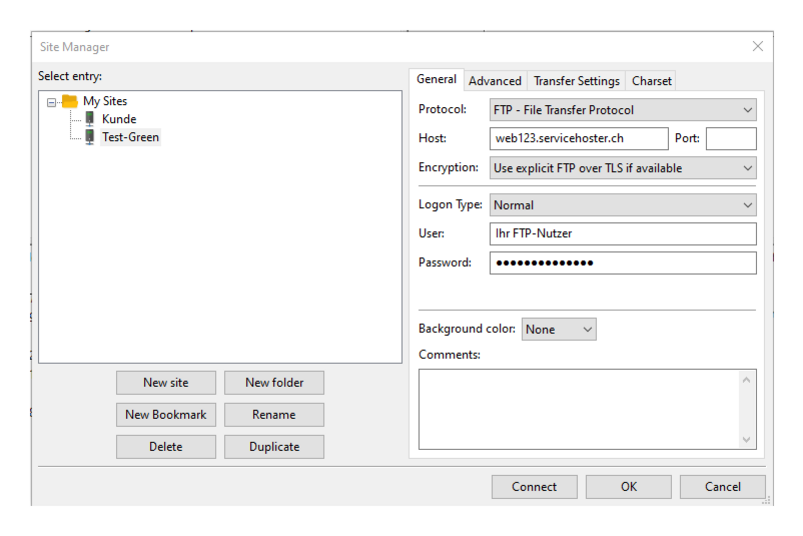This screenshot has height=536, width=803.
Task: Click into the Host input field
Action: (579, 139)
